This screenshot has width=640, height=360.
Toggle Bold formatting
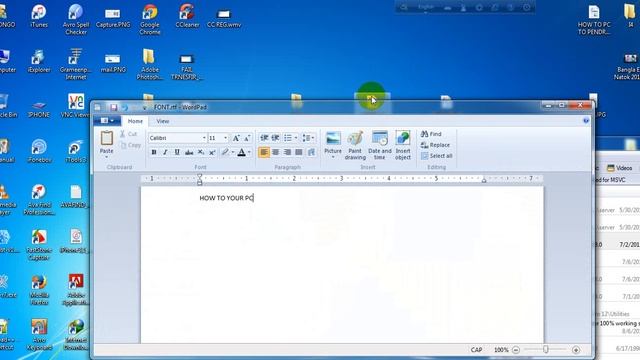[154, 152]
